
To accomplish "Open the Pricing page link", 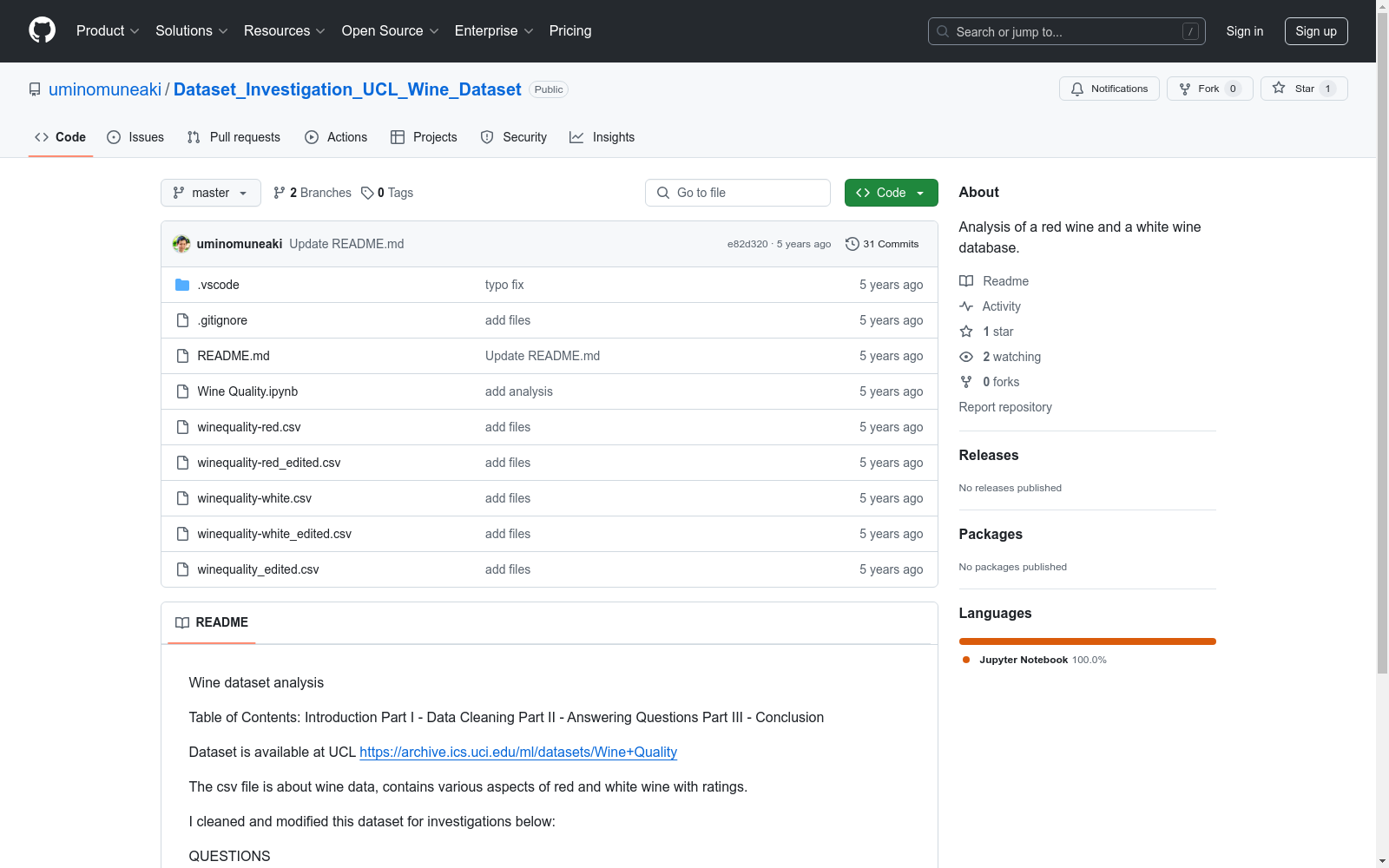I will (570, 31).
